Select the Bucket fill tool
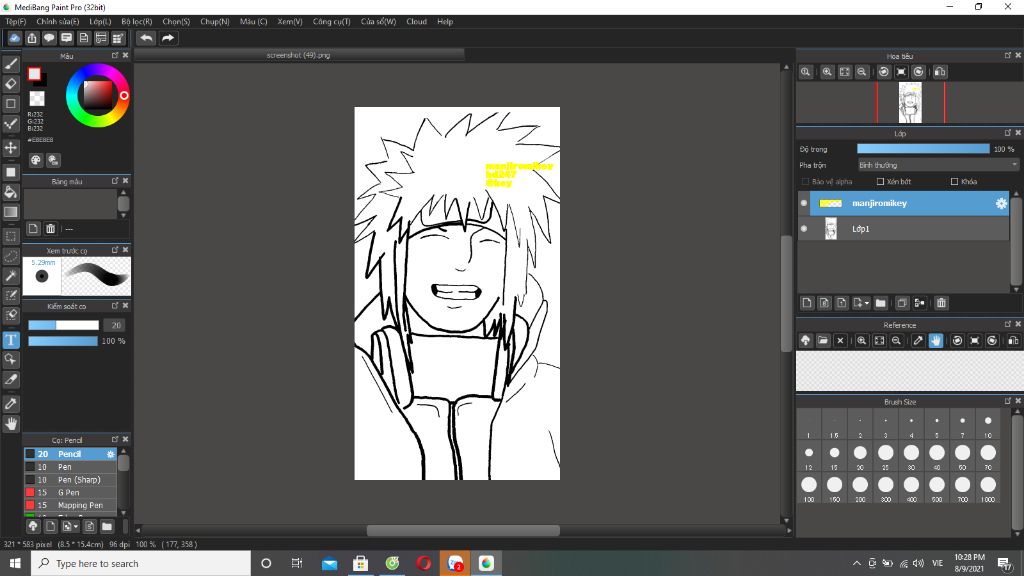Viewport: 1024px width, 576px height. [10, 192]
